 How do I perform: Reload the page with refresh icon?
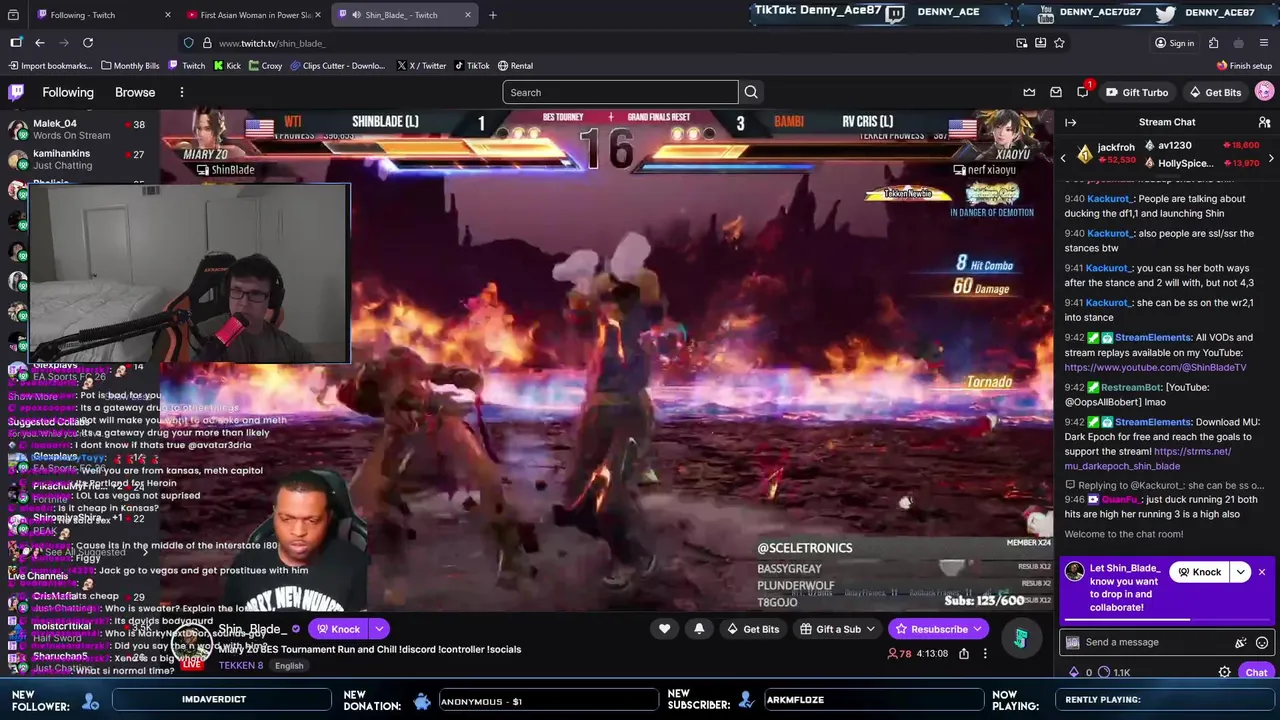coord(88,43)
